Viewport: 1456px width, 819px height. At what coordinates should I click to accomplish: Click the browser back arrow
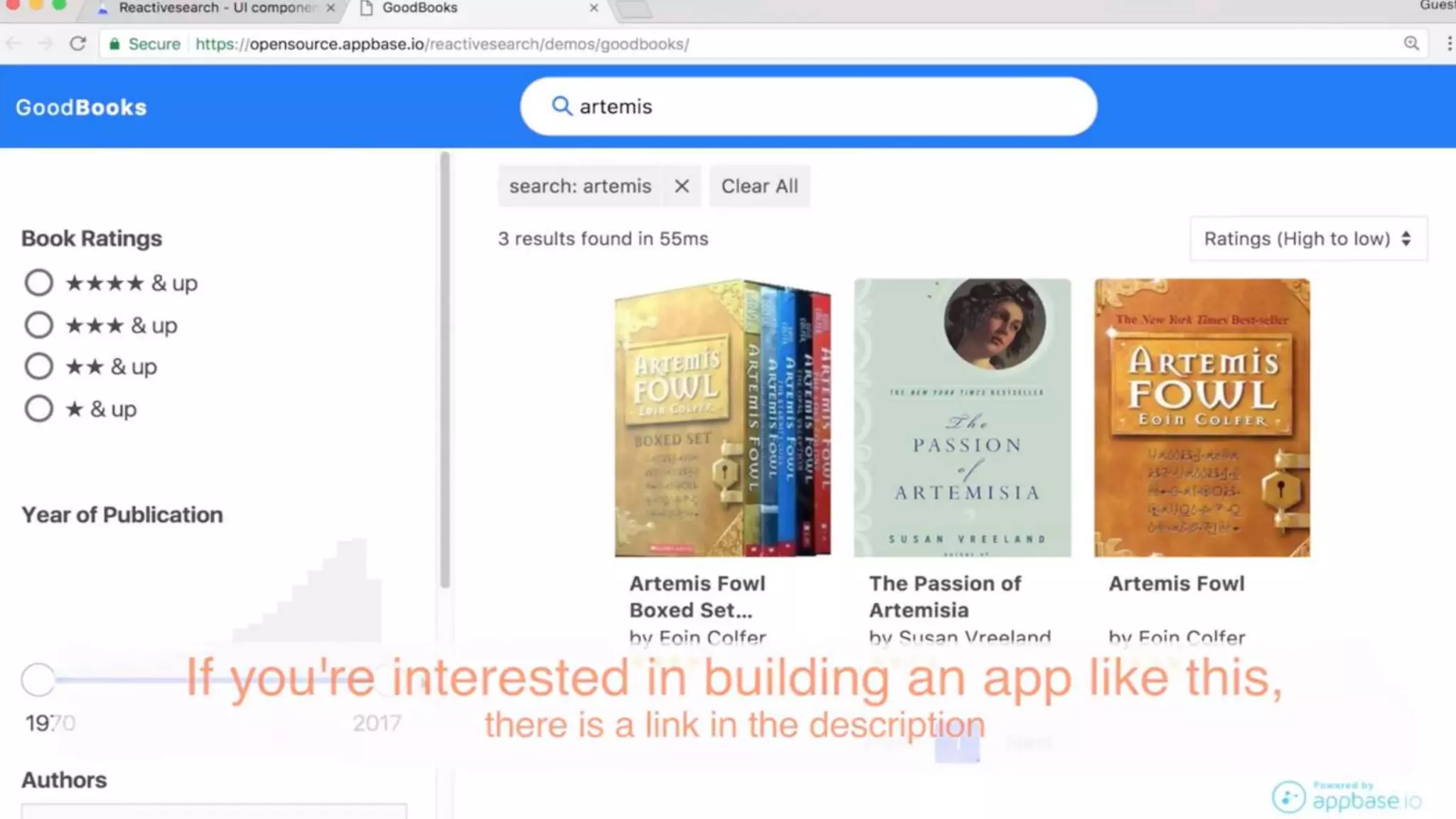tap(14, 43)
